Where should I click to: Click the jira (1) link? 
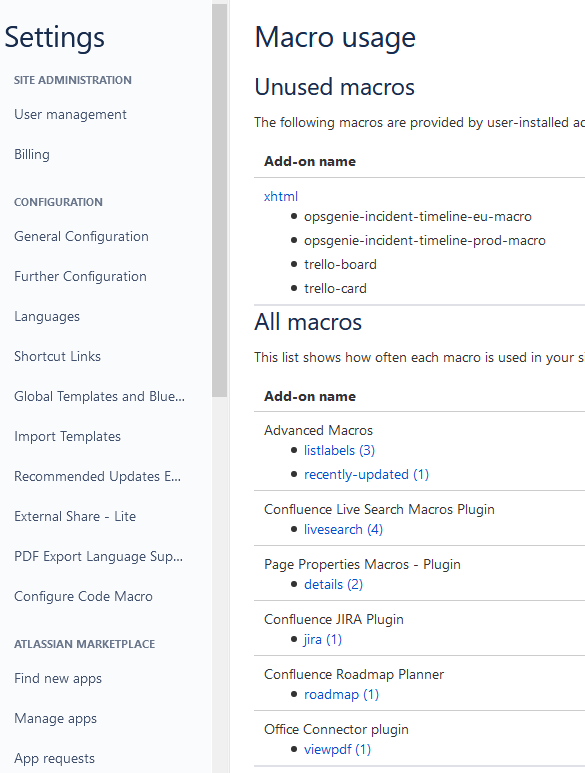(x=323, y=639)
